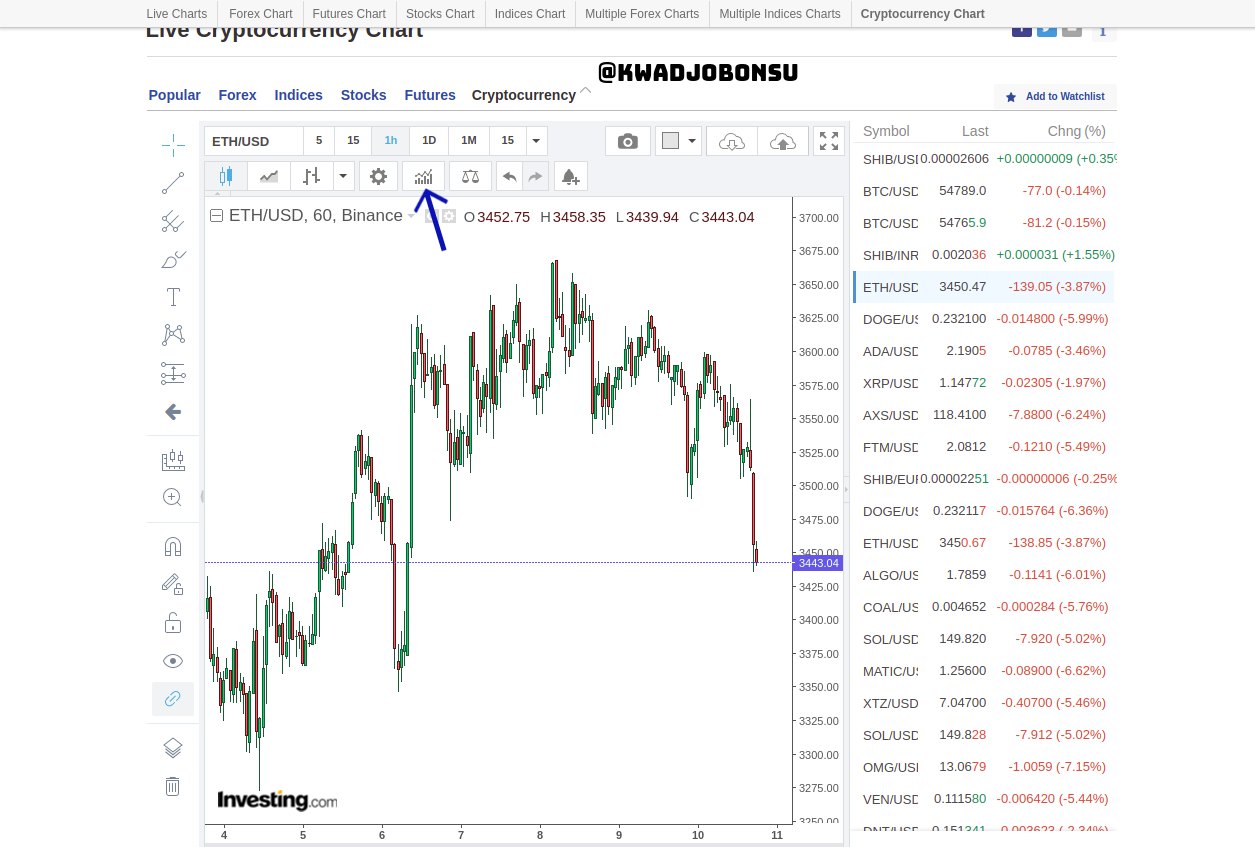Undo the last chart action
The image size is (1255, 847).
click(x=509, y=177)
